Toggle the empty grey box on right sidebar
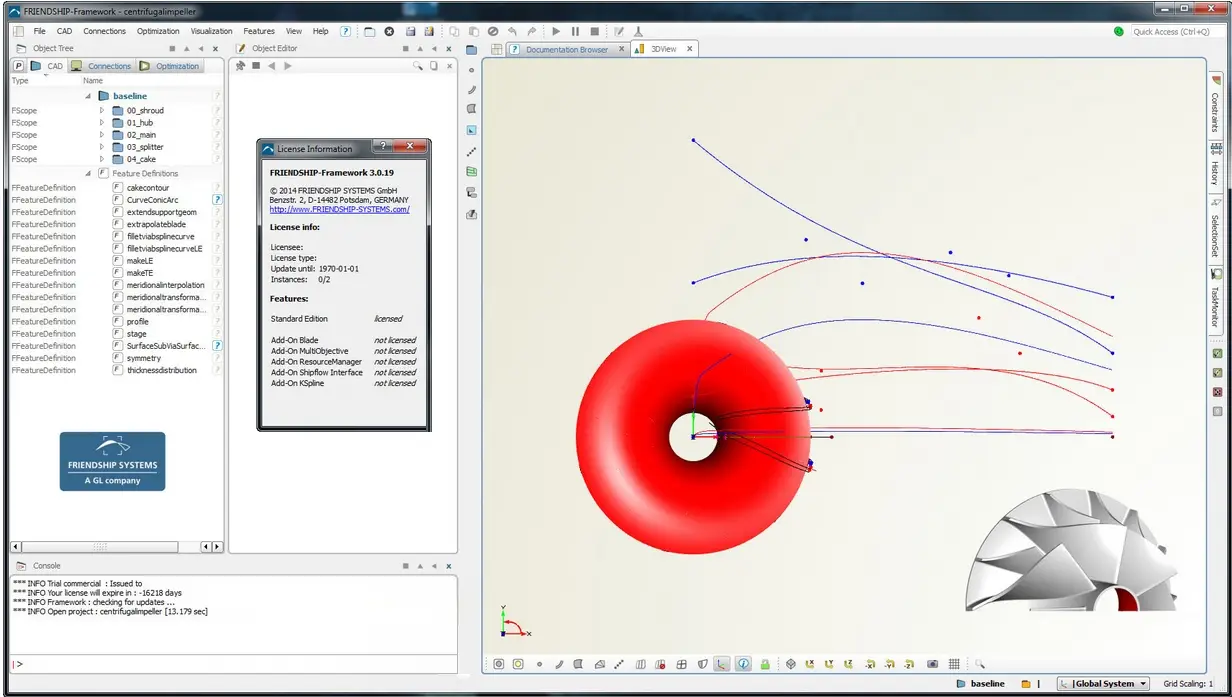The image size is (1232, 697). 1217,411
